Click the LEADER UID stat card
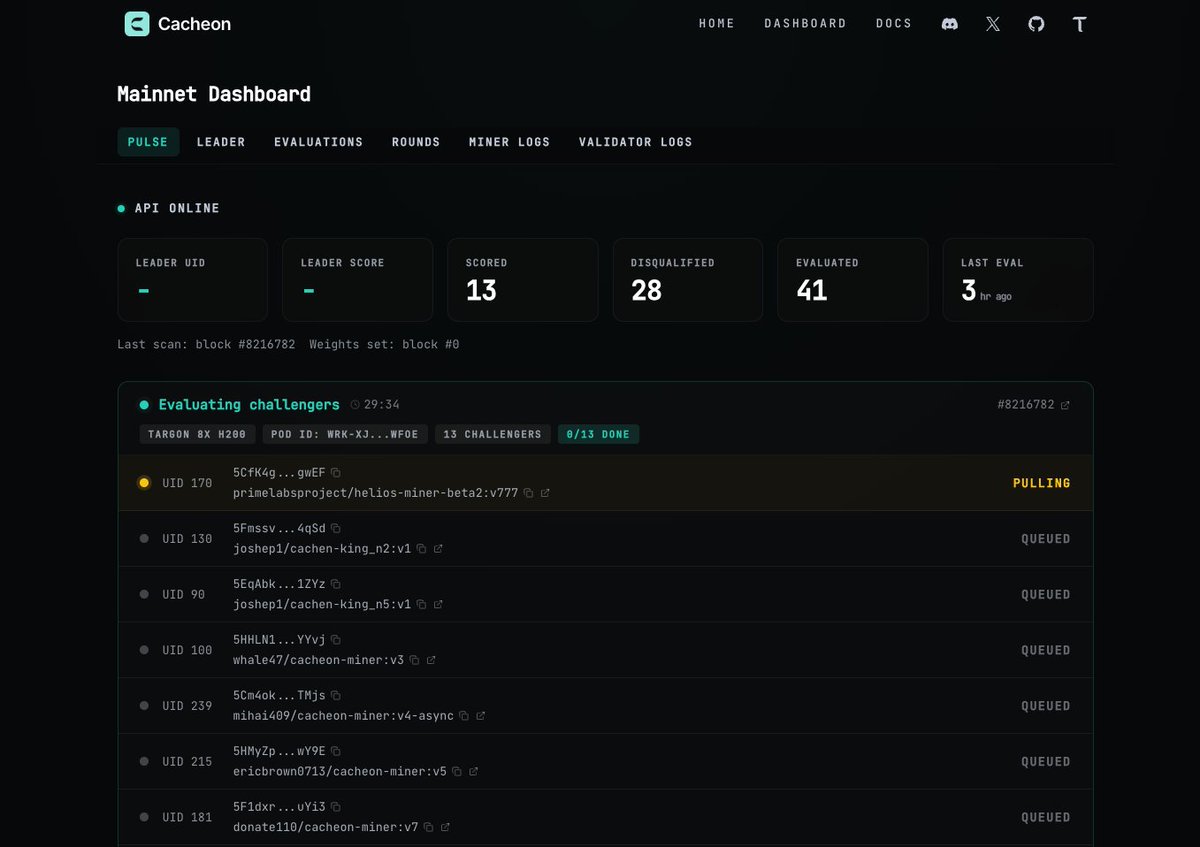Image resolution: width=1200 pixels, height=847 pixels. 193,280
